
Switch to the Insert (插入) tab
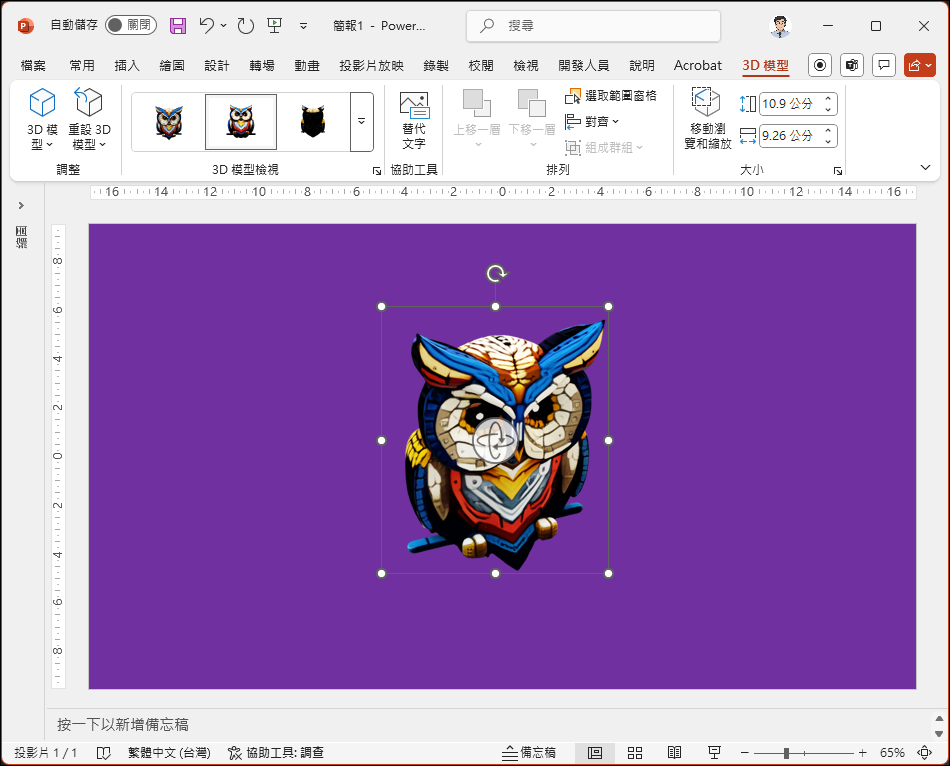(x=127, y=66)
